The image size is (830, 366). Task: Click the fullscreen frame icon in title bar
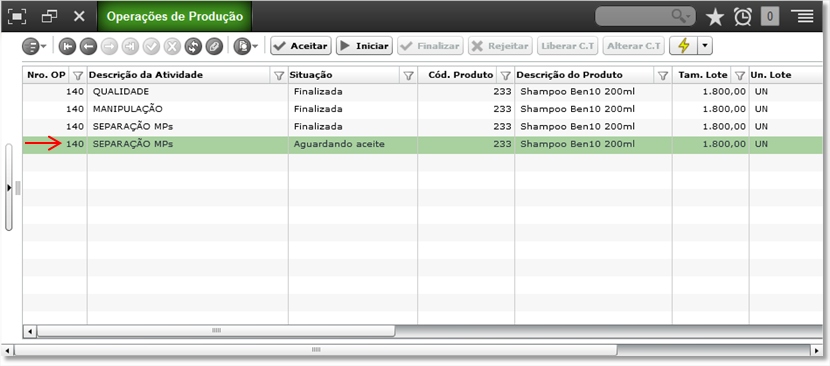(x=17, y=16)
